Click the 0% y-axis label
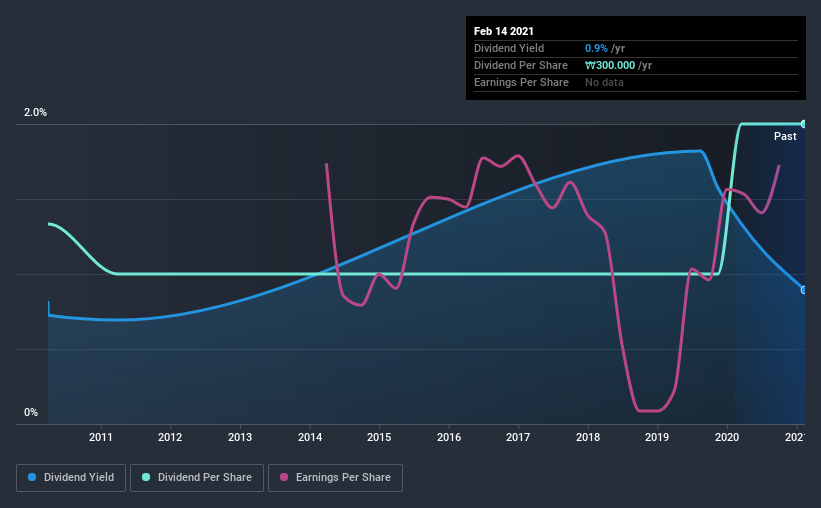Screen dimensions: 821x508 click(x=31, y=413)
